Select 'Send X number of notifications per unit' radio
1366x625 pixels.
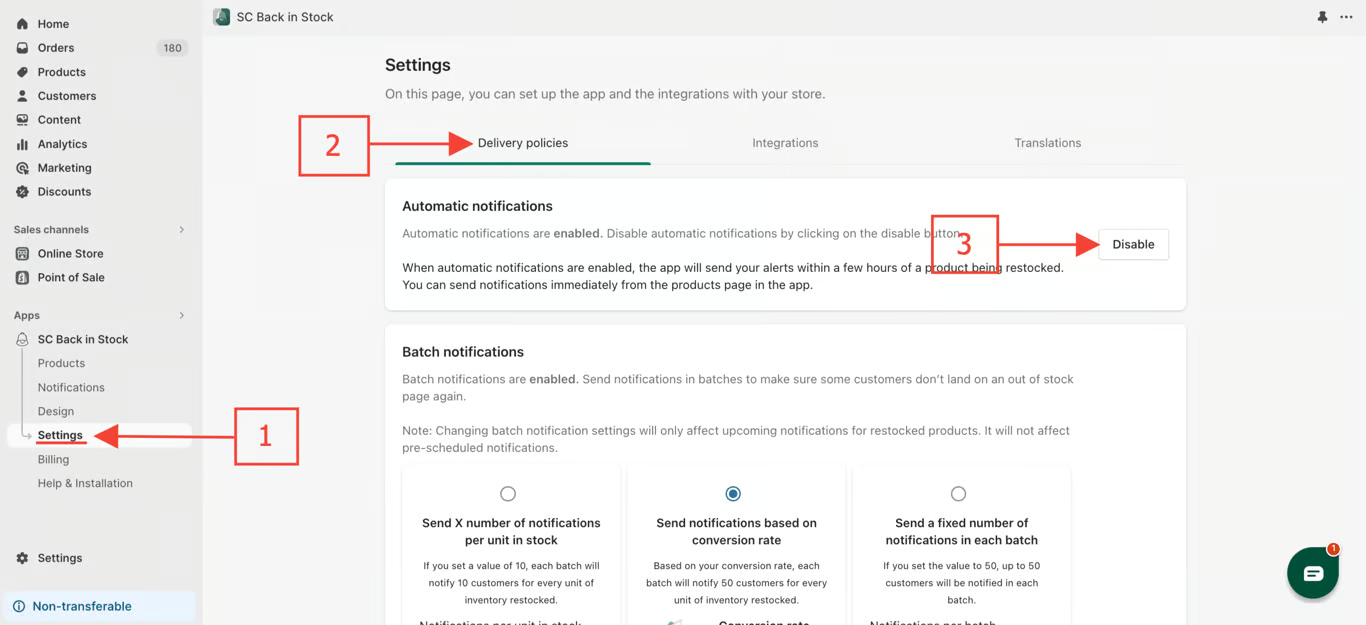pyautogui.click(x=508, y=494)
